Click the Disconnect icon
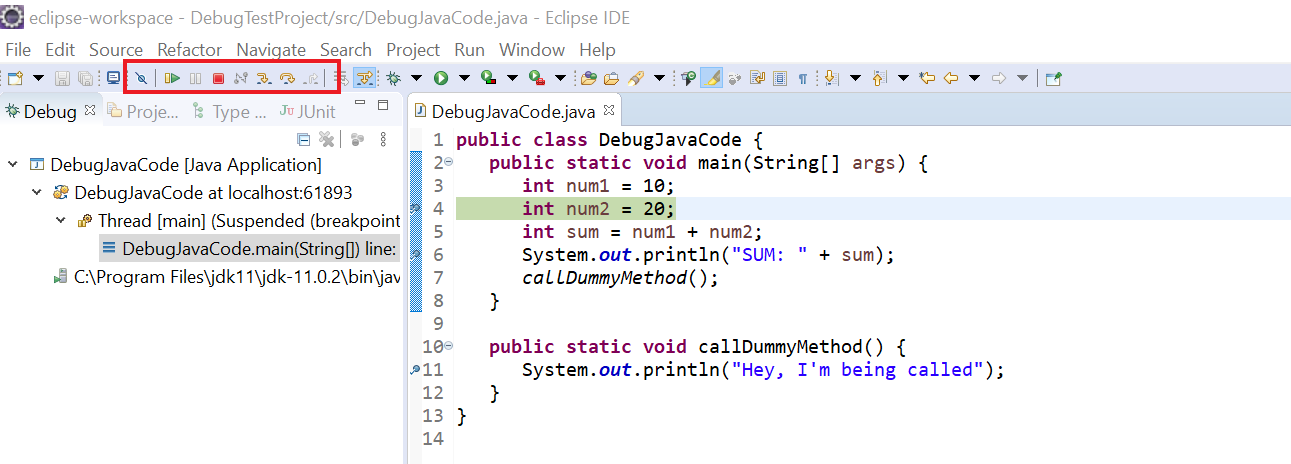Image resolution: width=1291 pixels, height=464 pixels. [x=241, y=77]
